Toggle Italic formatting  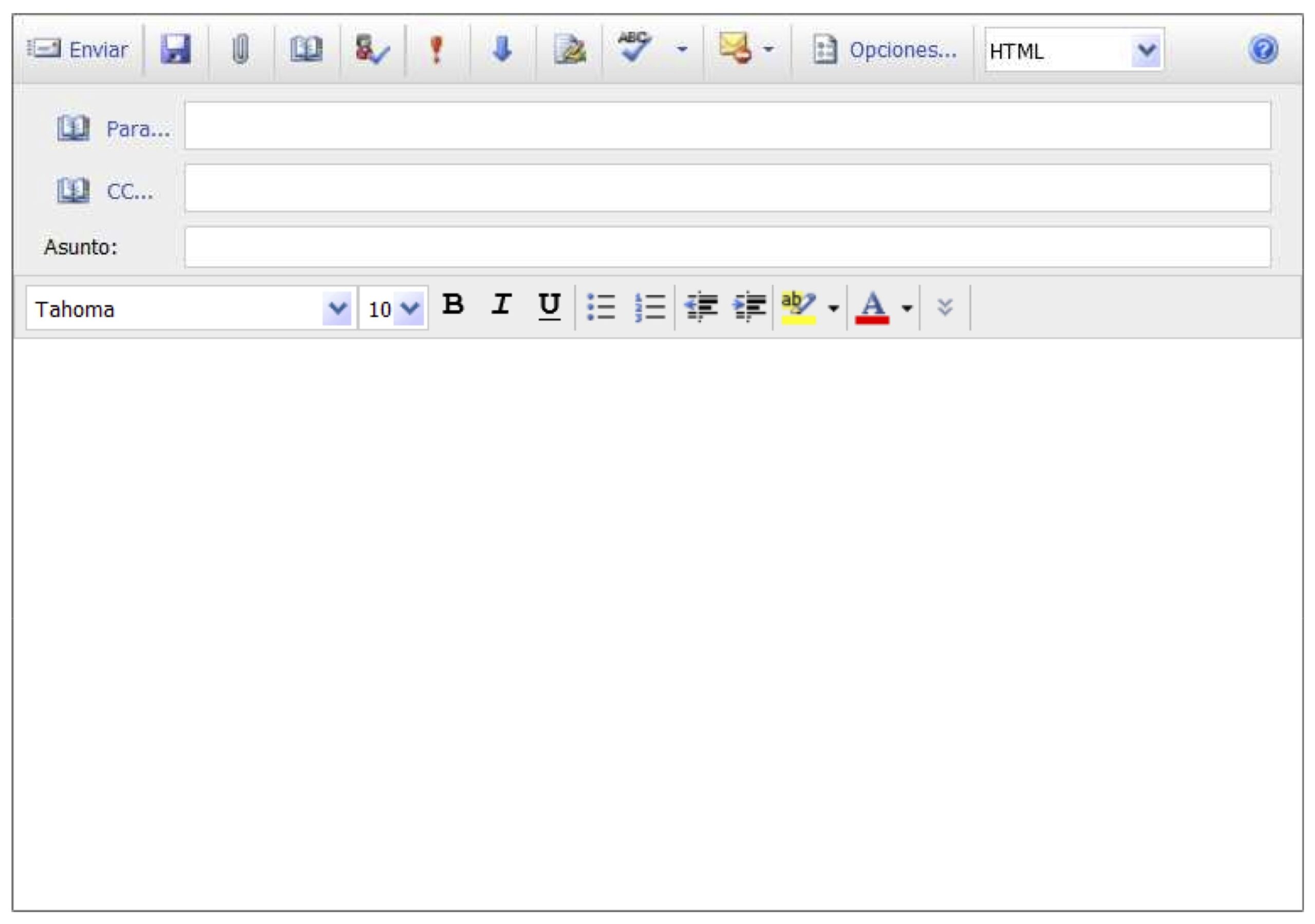click(501, 305)
